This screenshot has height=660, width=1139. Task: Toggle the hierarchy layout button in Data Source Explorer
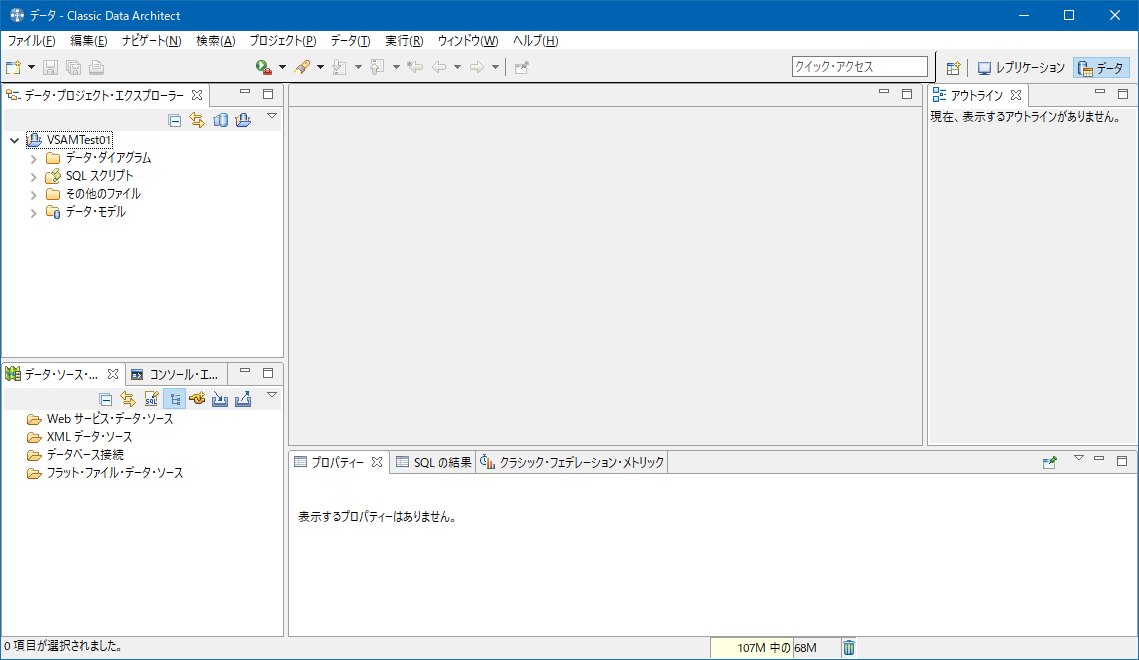tap(174, 399)
